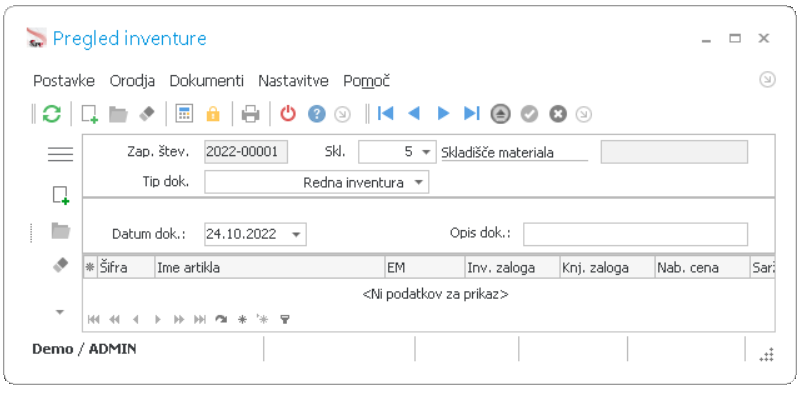
Task: Click the Skladišče materiala text
Action: click(x=497, y=153)
